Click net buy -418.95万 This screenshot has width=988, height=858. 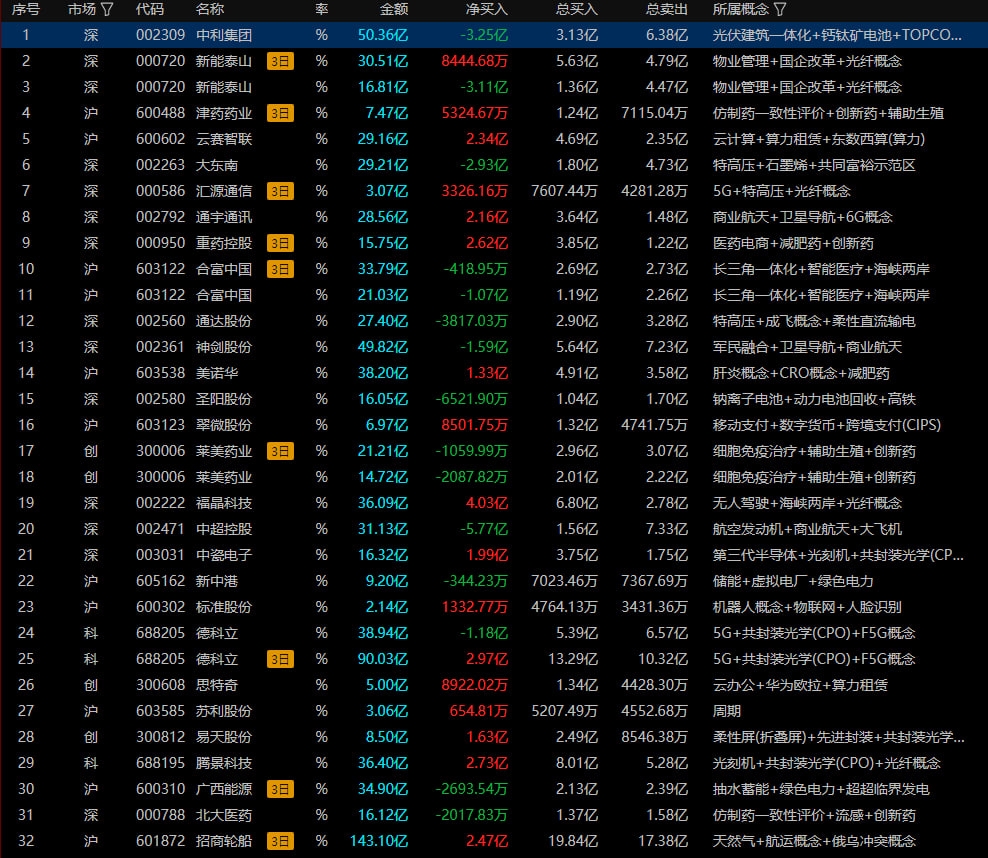(476, 269)
